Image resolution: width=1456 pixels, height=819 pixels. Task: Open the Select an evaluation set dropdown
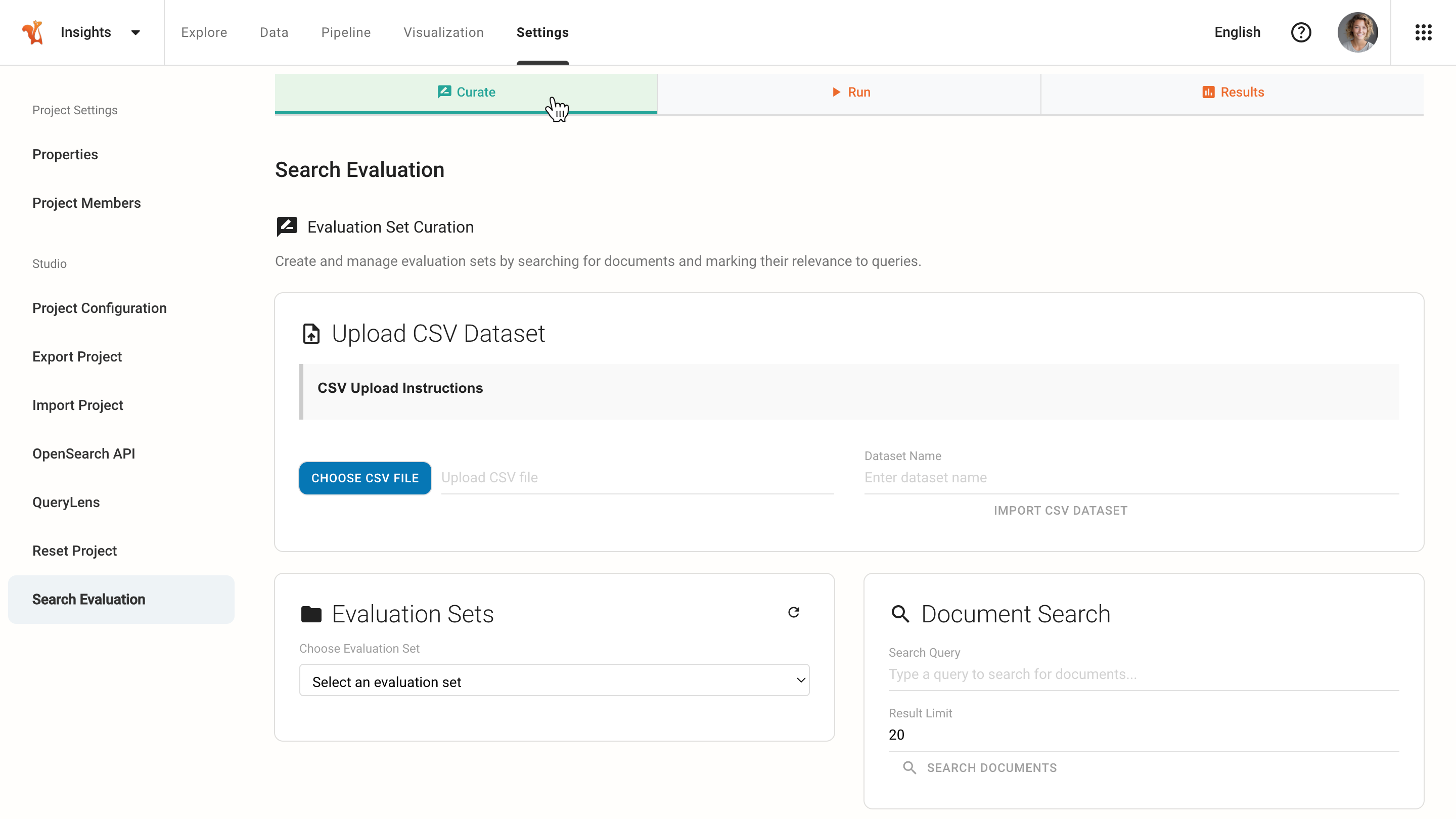point(554,680)
